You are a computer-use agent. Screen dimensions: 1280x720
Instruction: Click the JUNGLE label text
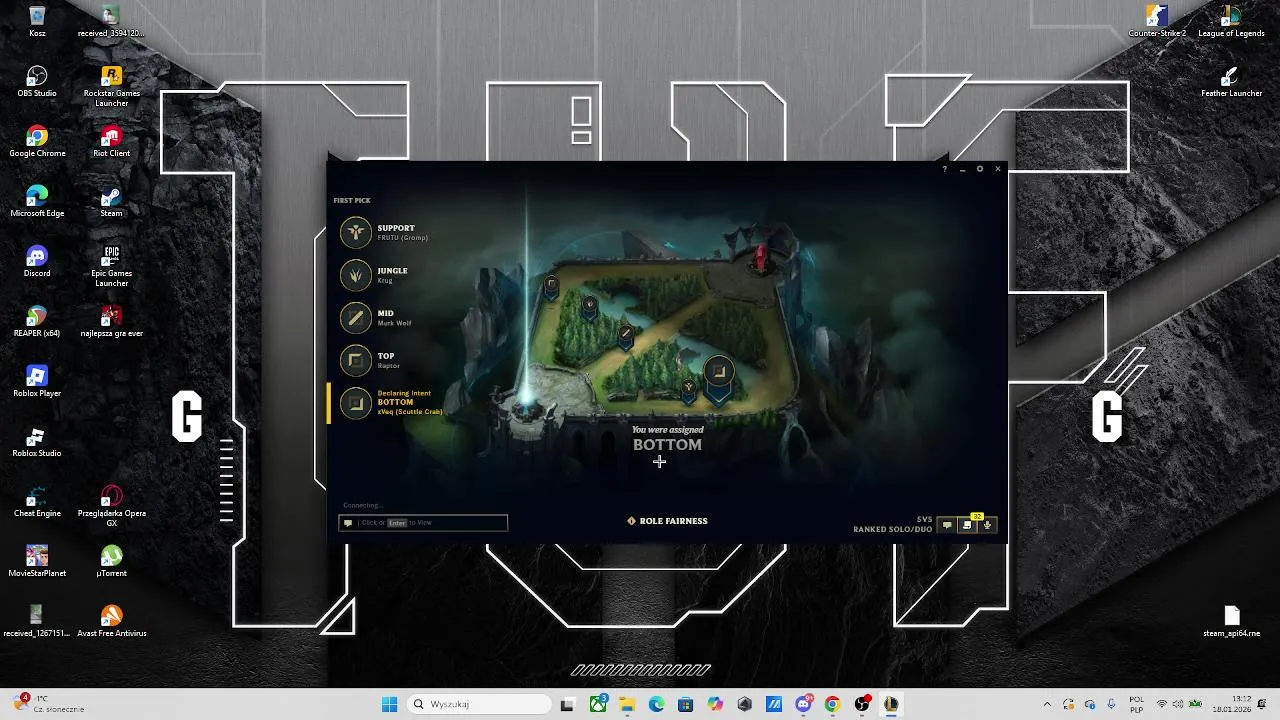coord(392,271)
